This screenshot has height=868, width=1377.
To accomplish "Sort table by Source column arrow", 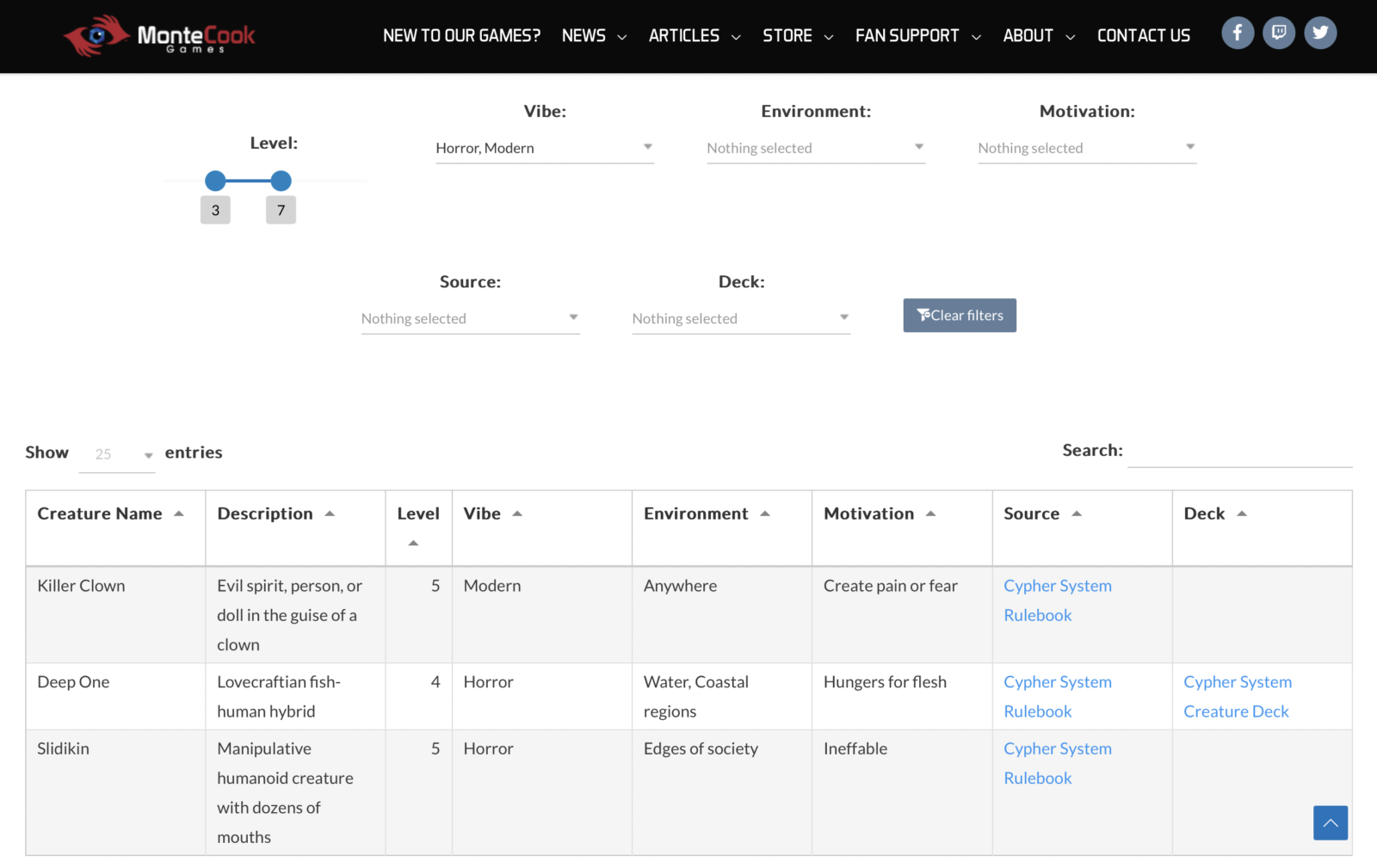I will [1077, 514].
